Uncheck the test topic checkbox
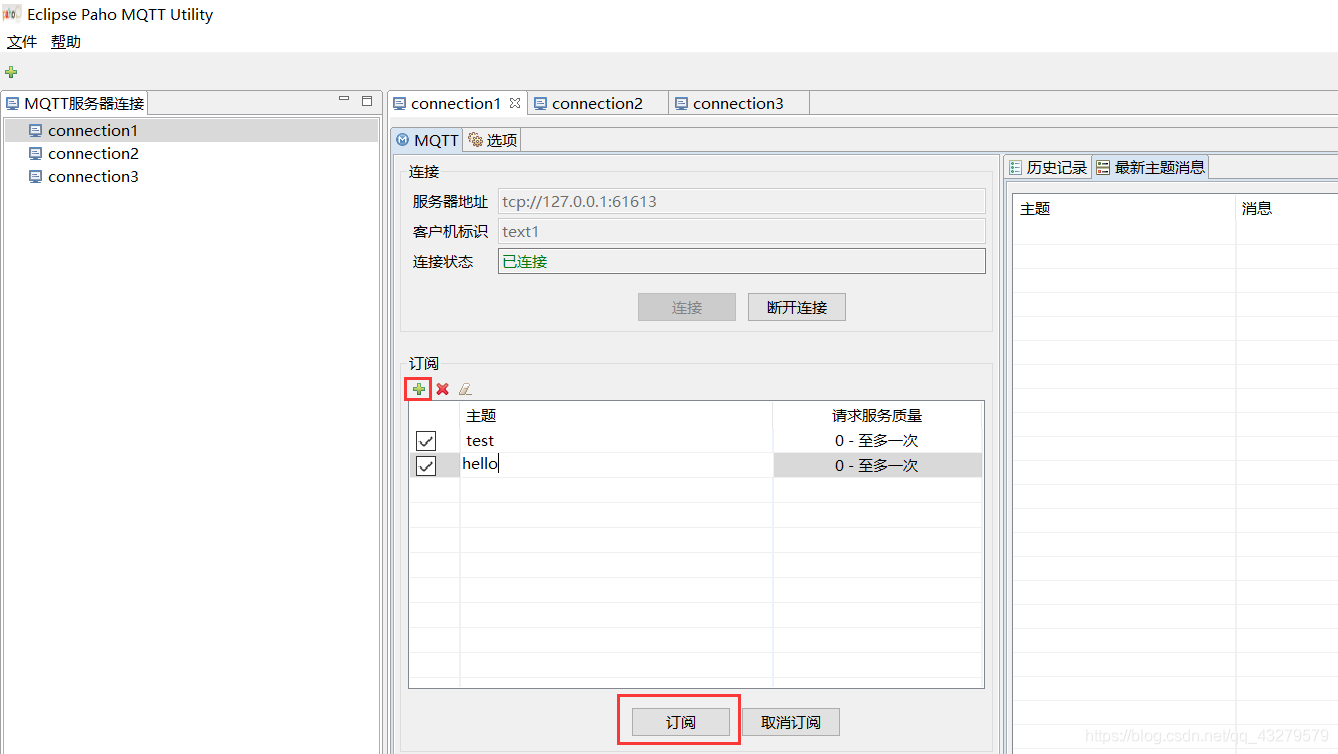 (426, 441)
